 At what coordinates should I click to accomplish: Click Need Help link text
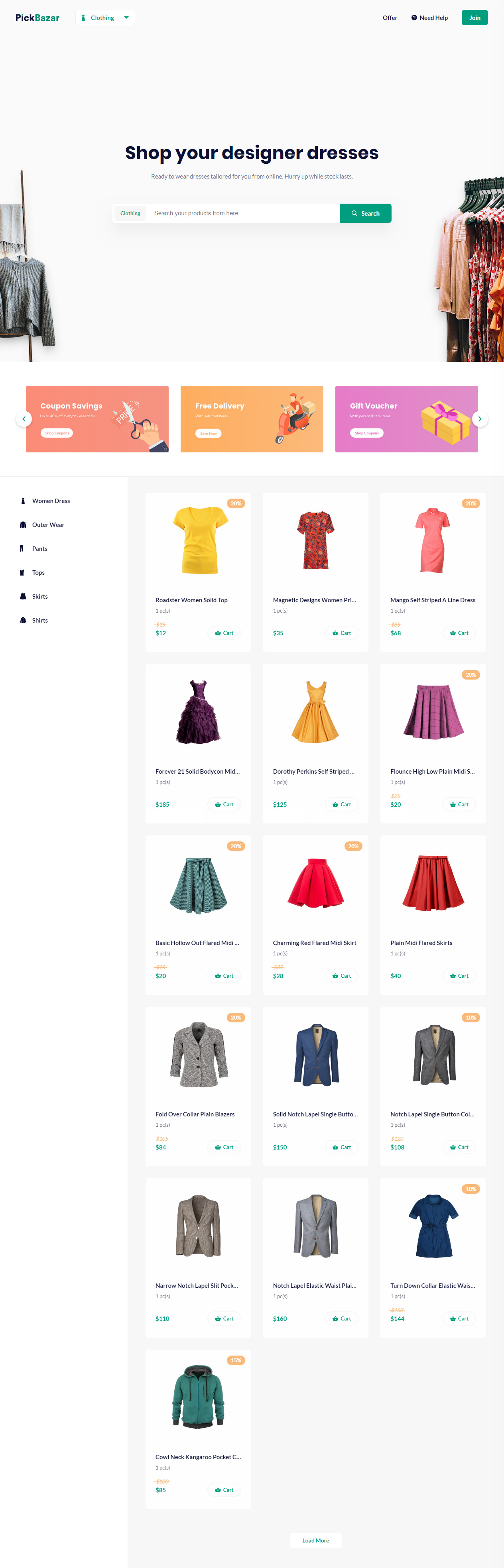[x=433, y=18]
